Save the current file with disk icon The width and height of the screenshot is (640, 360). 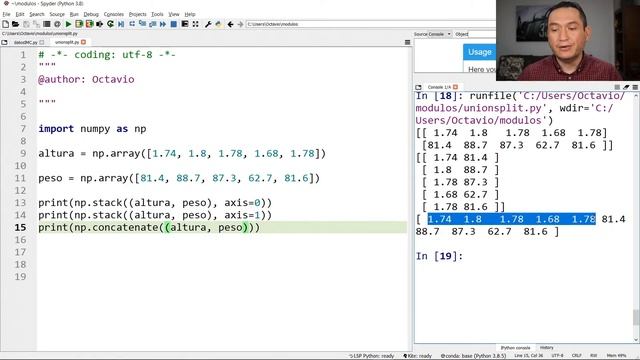(x=26, y=24)
